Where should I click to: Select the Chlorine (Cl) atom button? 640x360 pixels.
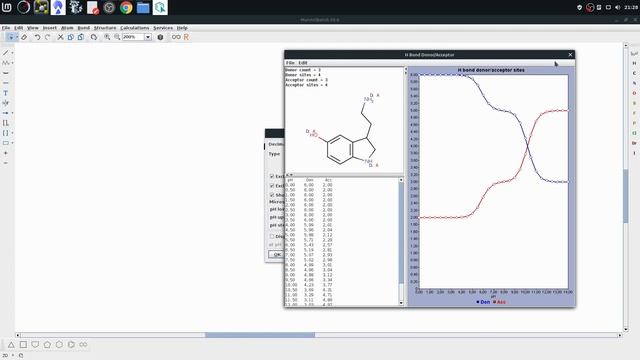pos(634,133)
